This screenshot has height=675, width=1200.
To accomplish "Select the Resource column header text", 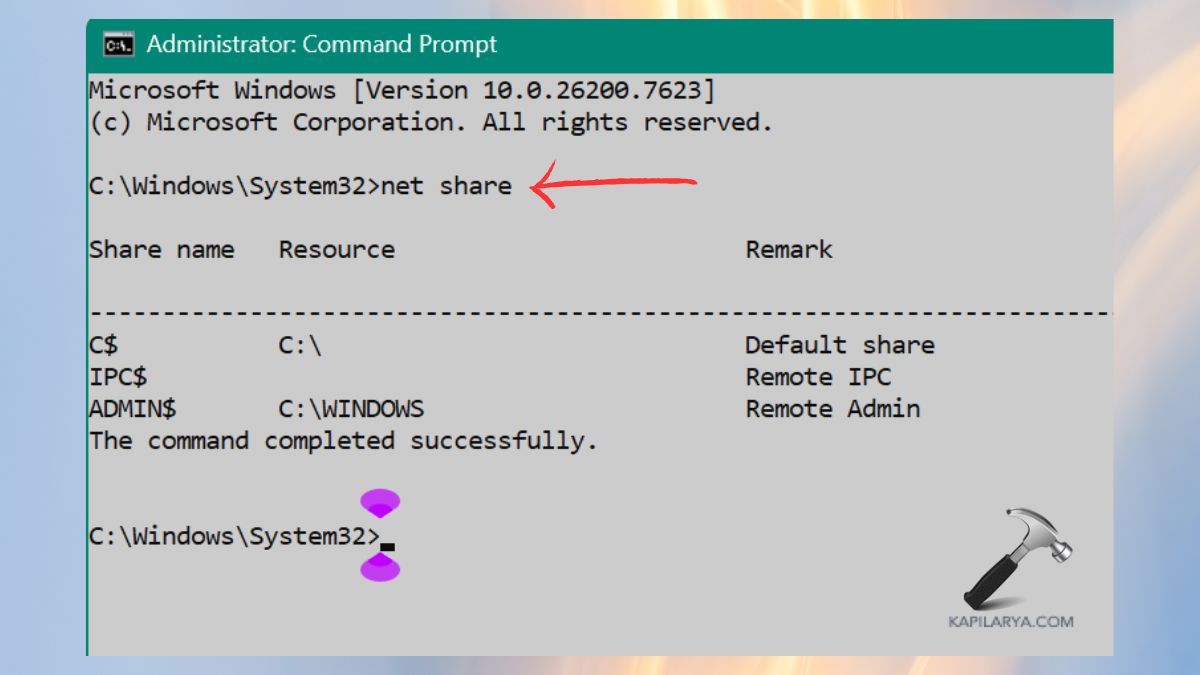I will (x=337, y=249).
